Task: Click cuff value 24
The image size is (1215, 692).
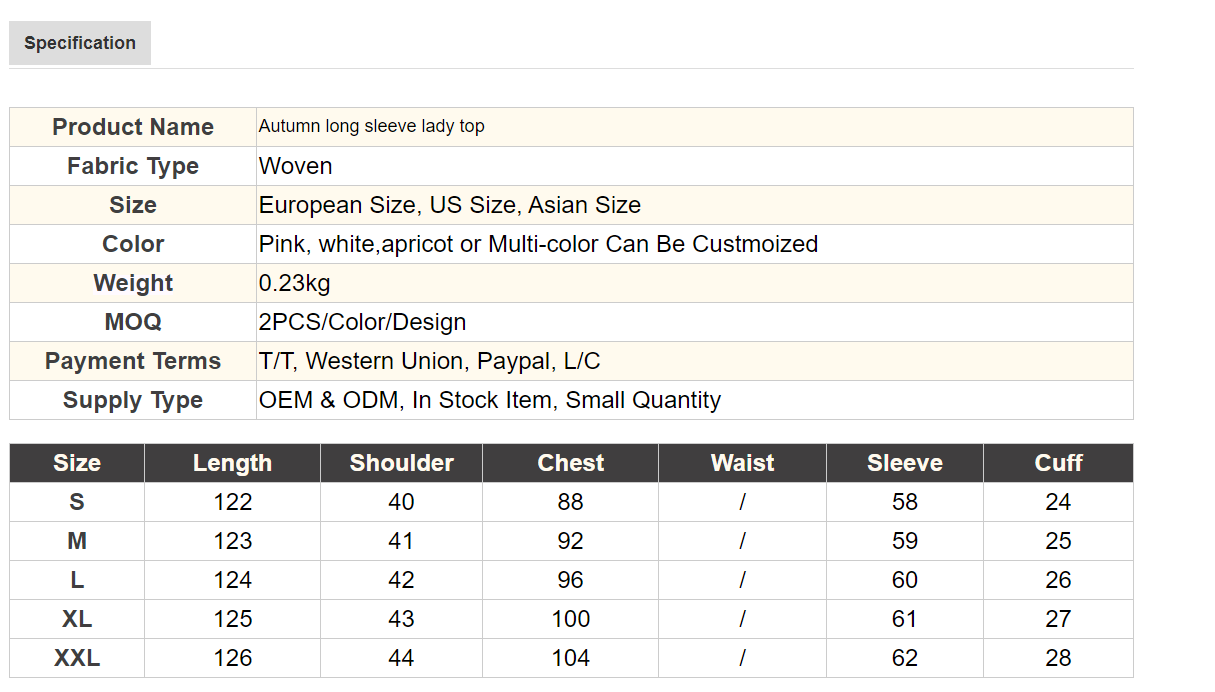Action: pos(1058,502)
